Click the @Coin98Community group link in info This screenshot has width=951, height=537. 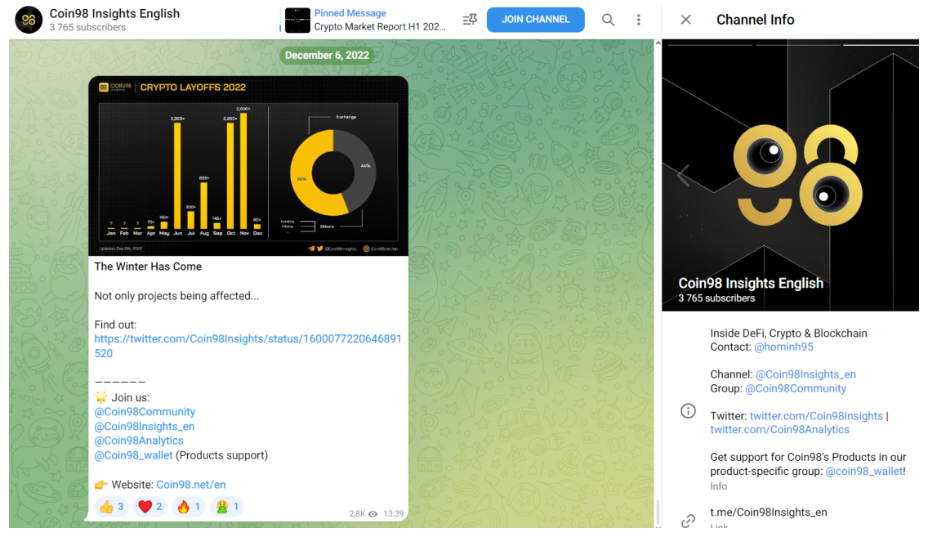(x=796, y=388)
